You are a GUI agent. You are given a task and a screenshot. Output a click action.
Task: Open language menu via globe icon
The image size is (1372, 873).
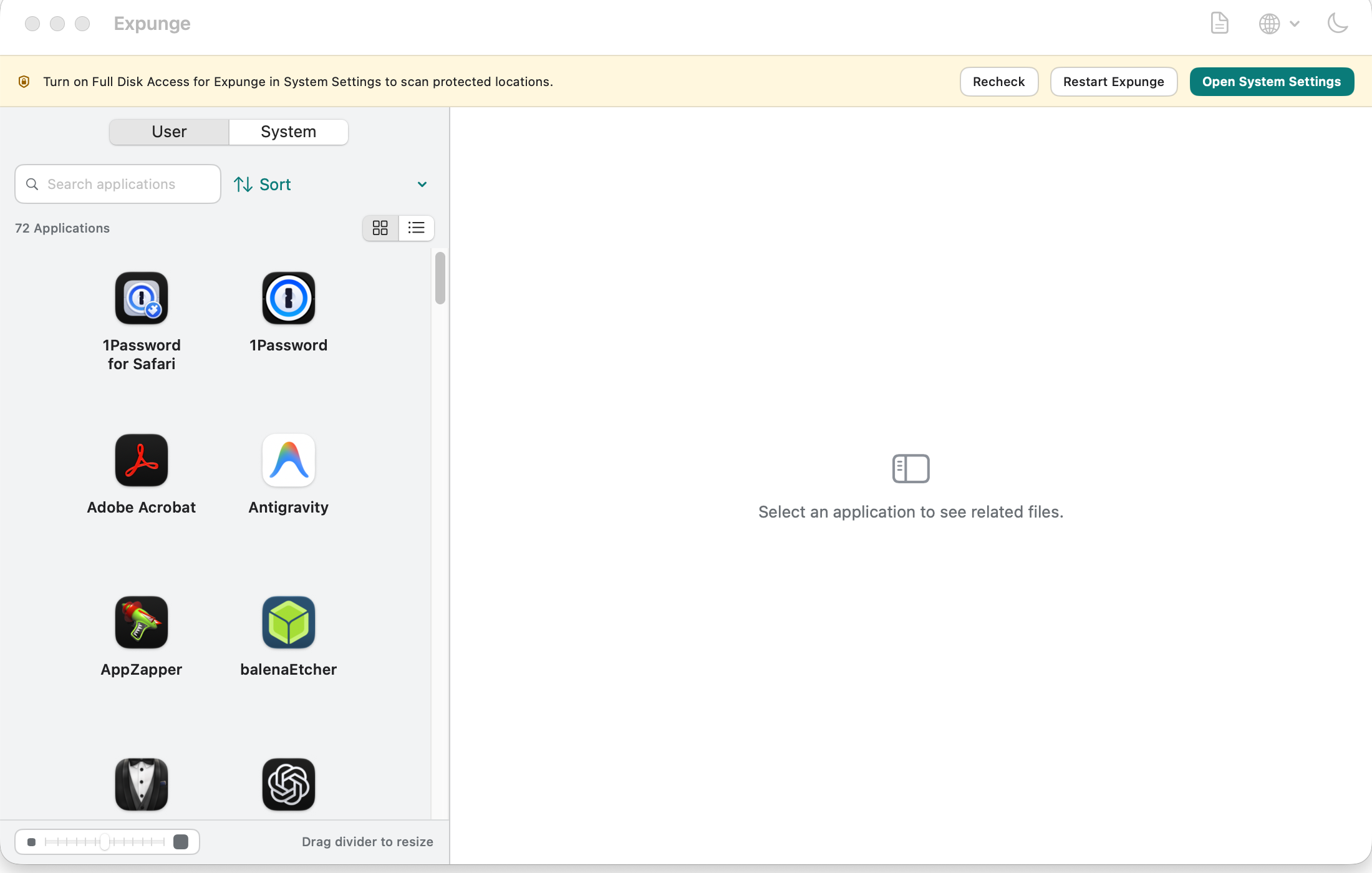(x=1278, y=24)
